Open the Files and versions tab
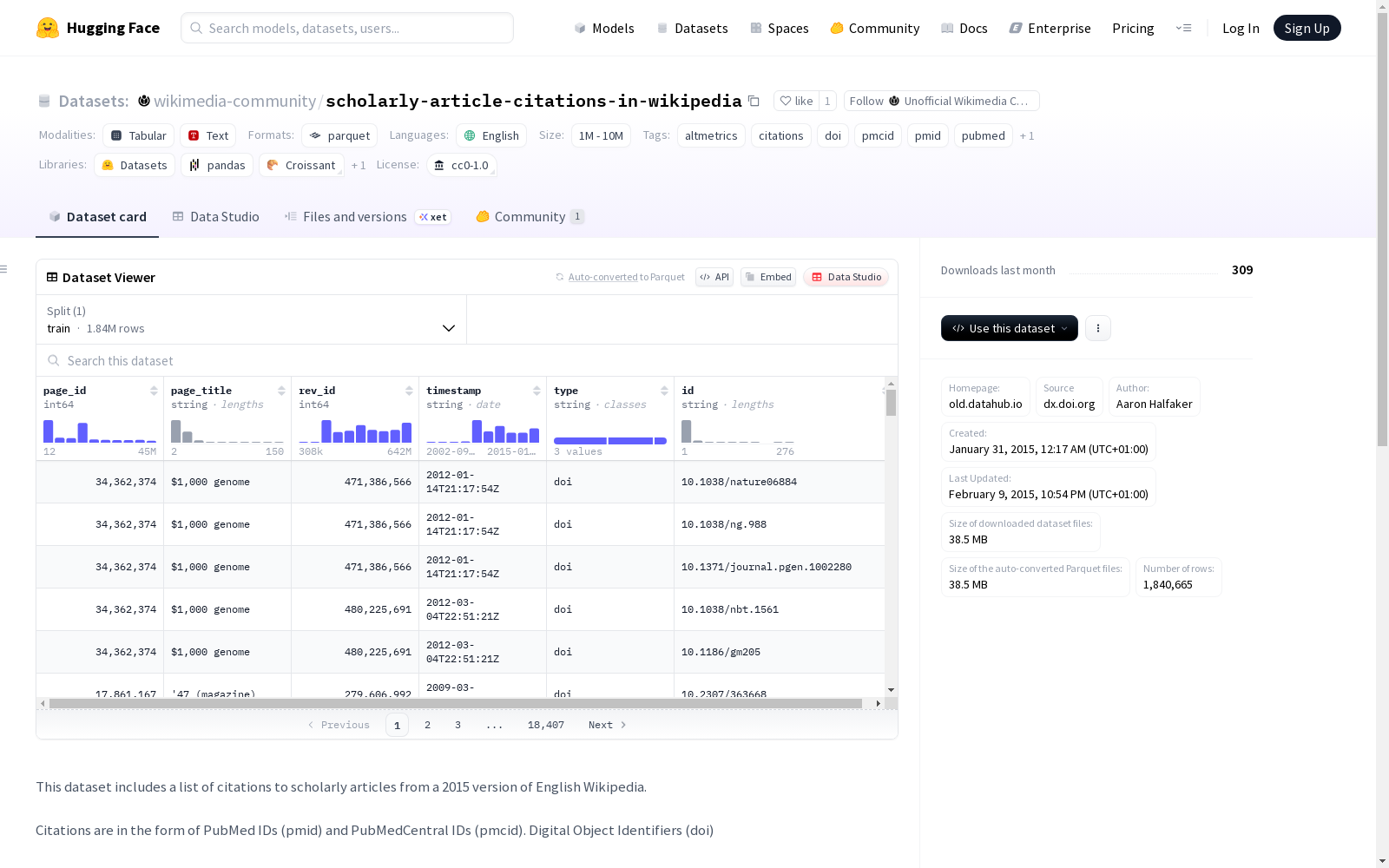The image size is (1389, 868). tap(367, 217)
